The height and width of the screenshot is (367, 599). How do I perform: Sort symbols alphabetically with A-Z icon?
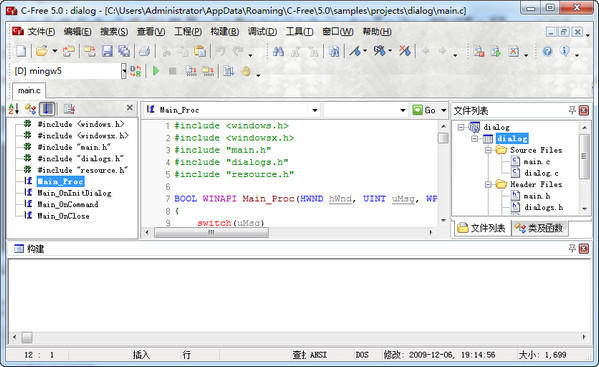coord(13,109)
